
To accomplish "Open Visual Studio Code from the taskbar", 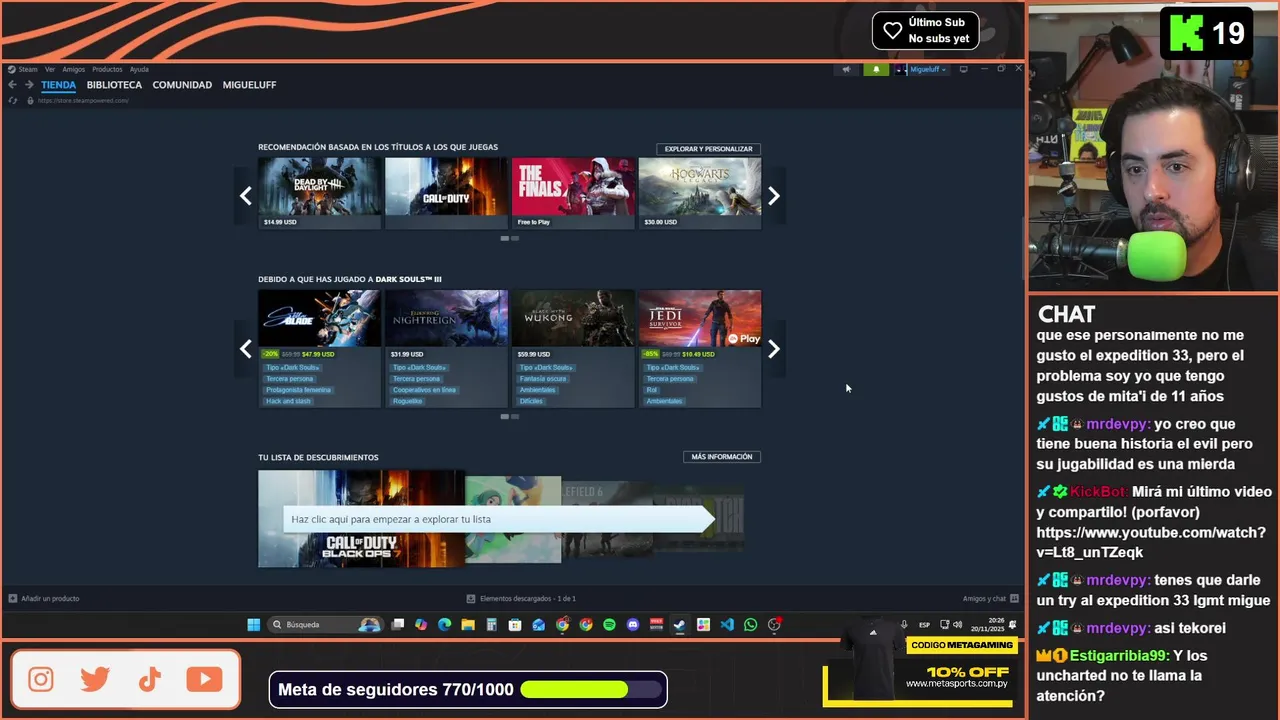I will pos(727,625).
